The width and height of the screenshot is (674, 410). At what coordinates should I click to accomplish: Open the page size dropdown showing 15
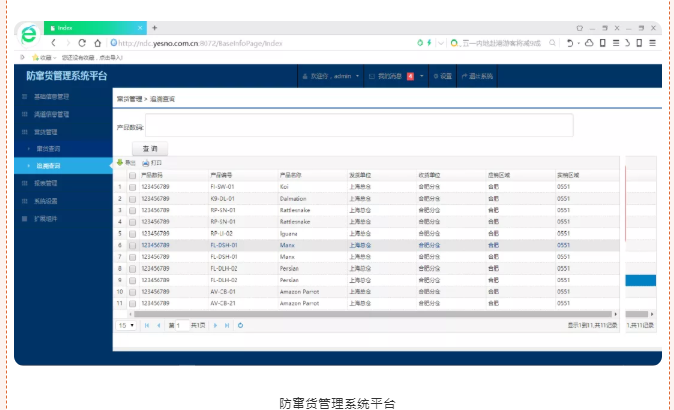[127, 325]
